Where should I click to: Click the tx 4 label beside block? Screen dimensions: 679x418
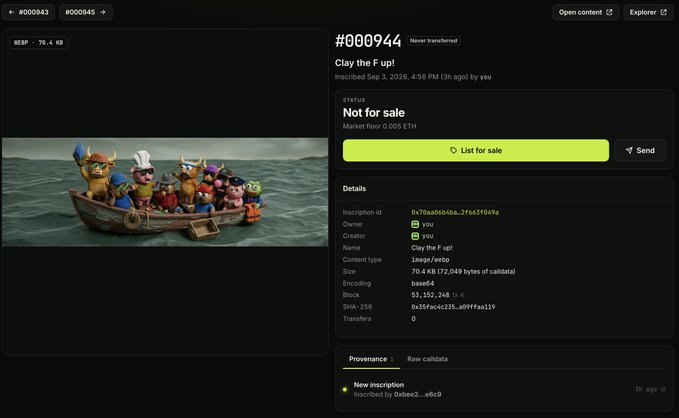[458, 295]
